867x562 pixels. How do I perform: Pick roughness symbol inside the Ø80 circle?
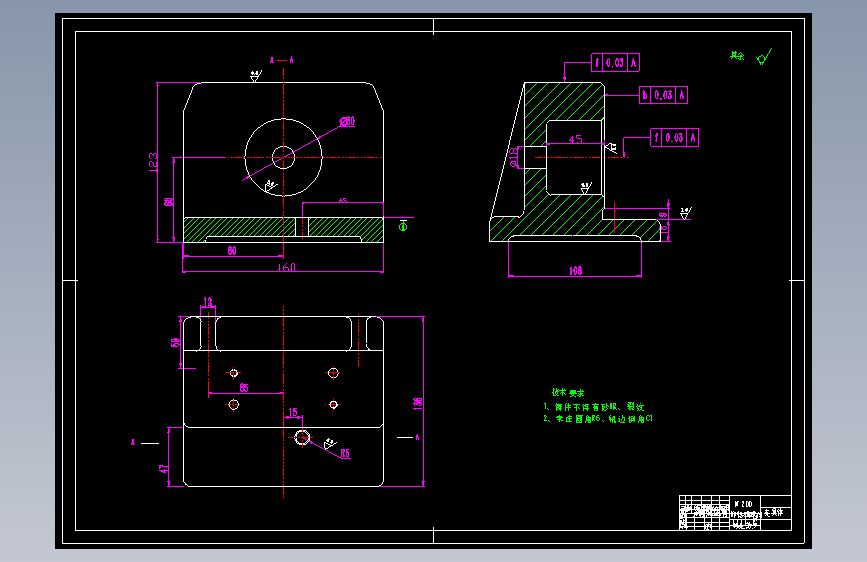point(270,186)
